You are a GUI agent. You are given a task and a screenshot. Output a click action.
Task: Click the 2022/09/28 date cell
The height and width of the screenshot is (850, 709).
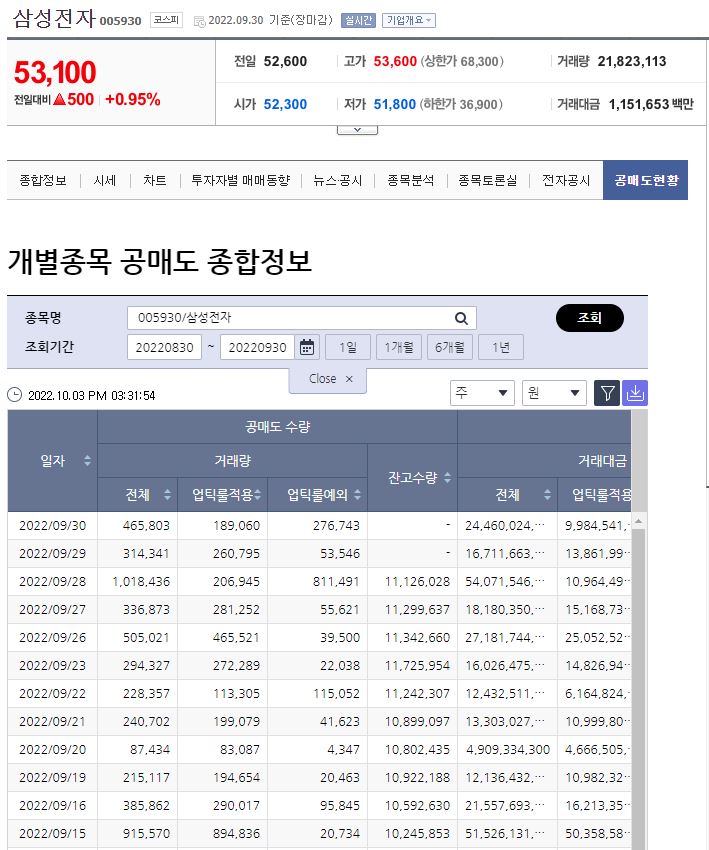pos(53,582)
